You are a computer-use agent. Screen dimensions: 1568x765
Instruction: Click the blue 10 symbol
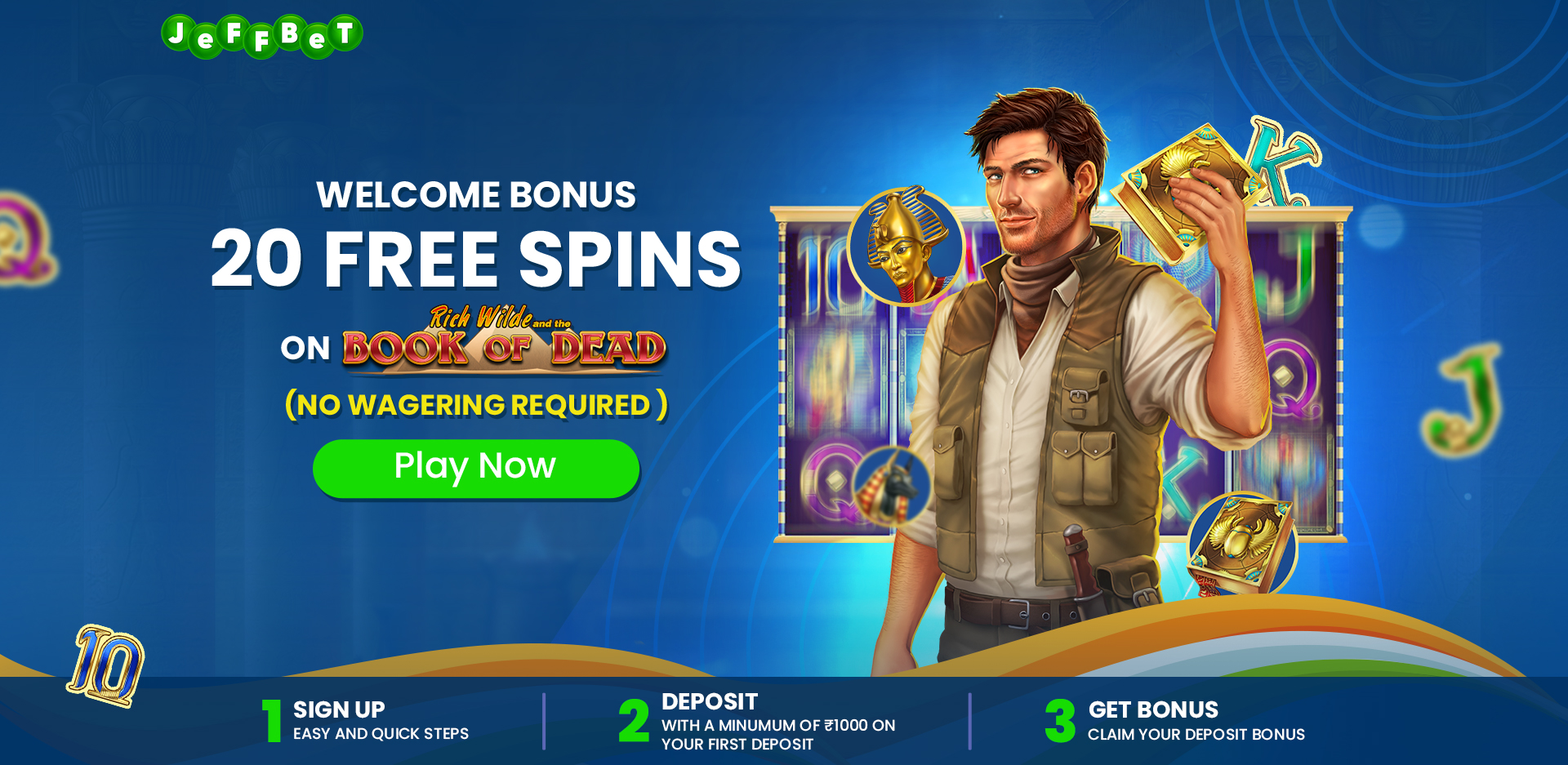coord(106,665)
